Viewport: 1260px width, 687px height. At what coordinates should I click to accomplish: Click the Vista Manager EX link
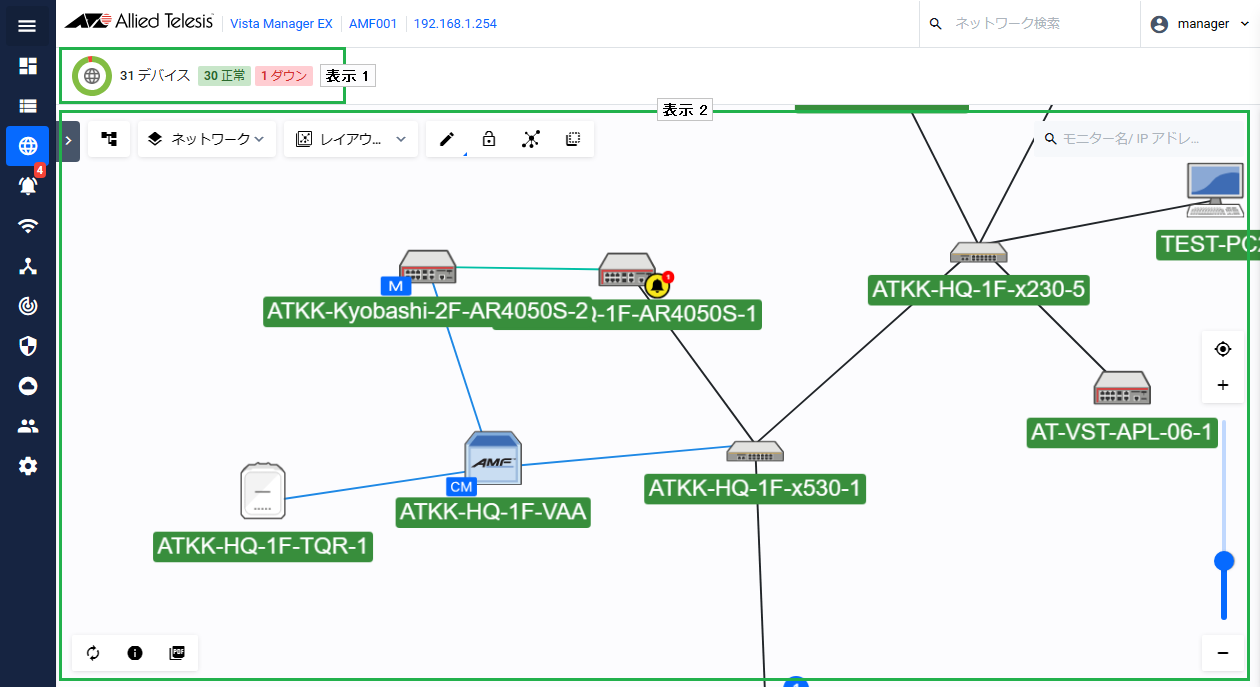281,24
